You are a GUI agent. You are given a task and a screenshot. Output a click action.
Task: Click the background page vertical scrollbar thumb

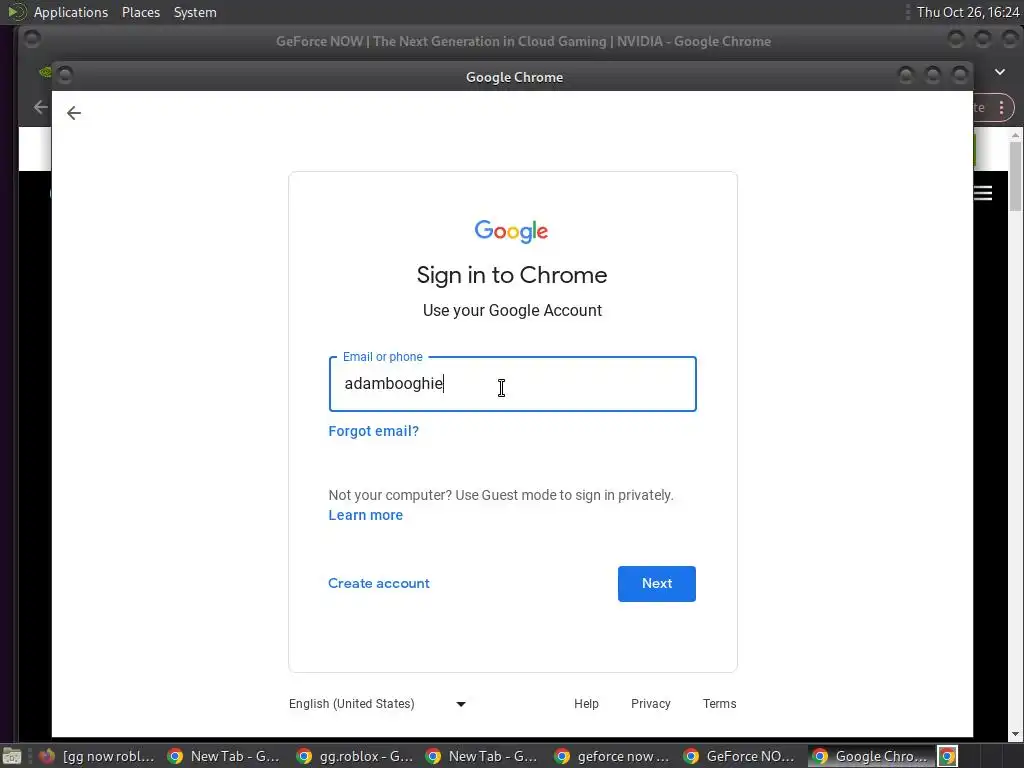click(1016, 176)
